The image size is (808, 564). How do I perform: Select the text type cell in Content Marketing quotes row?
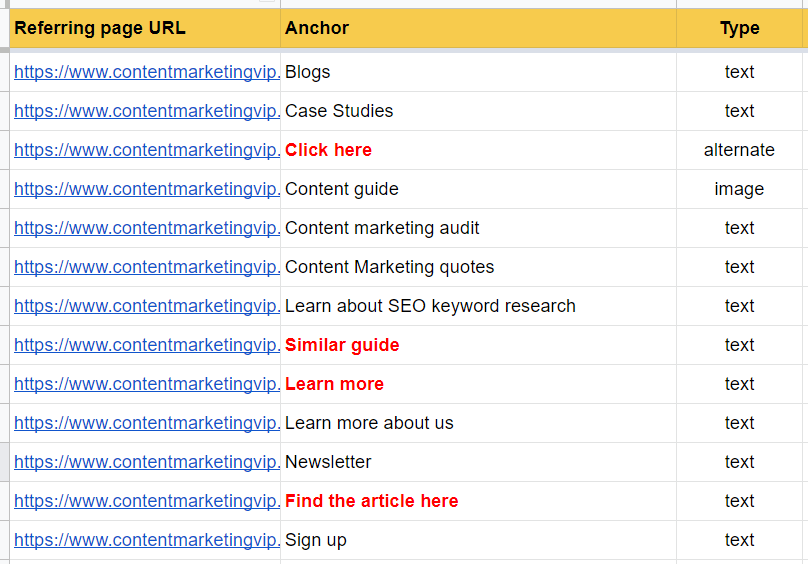pos(739,267)
